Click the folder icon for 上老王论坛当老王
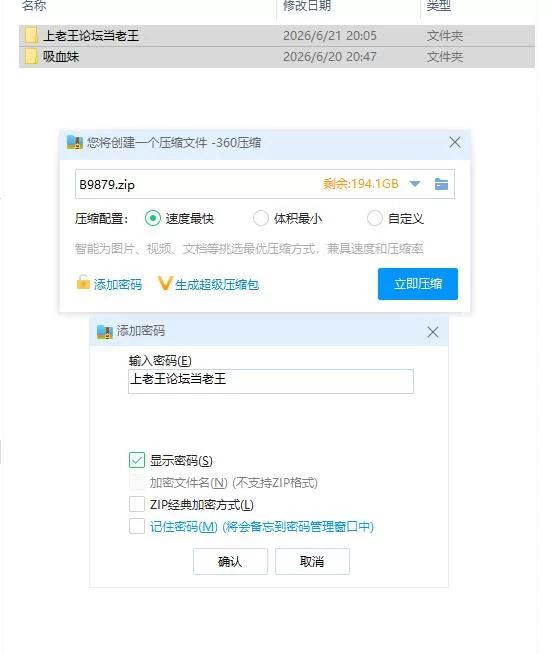The height and width of the screenshot is (654, 552). point(31,35)
